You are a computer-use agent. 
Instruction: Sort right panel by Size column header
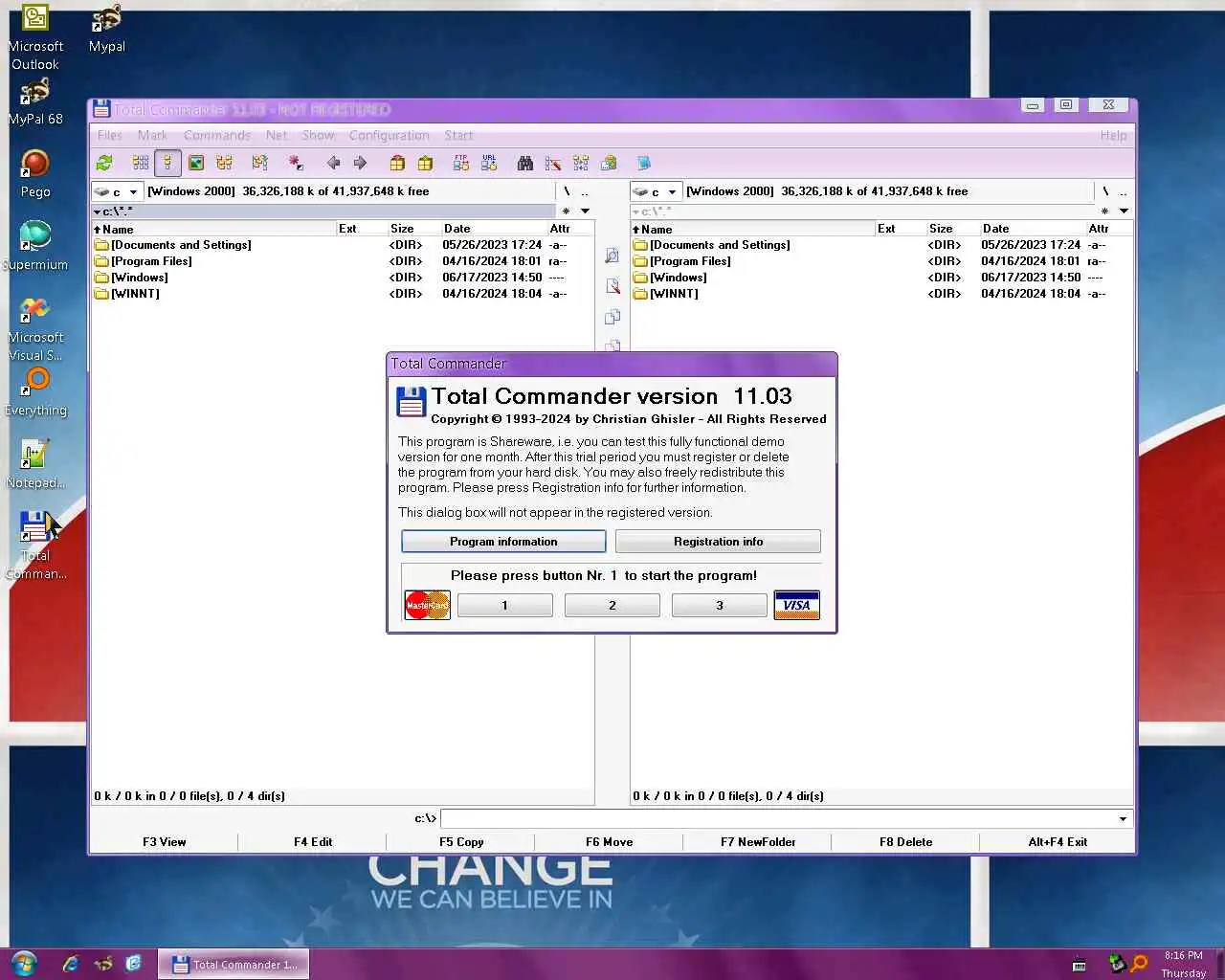951,229
